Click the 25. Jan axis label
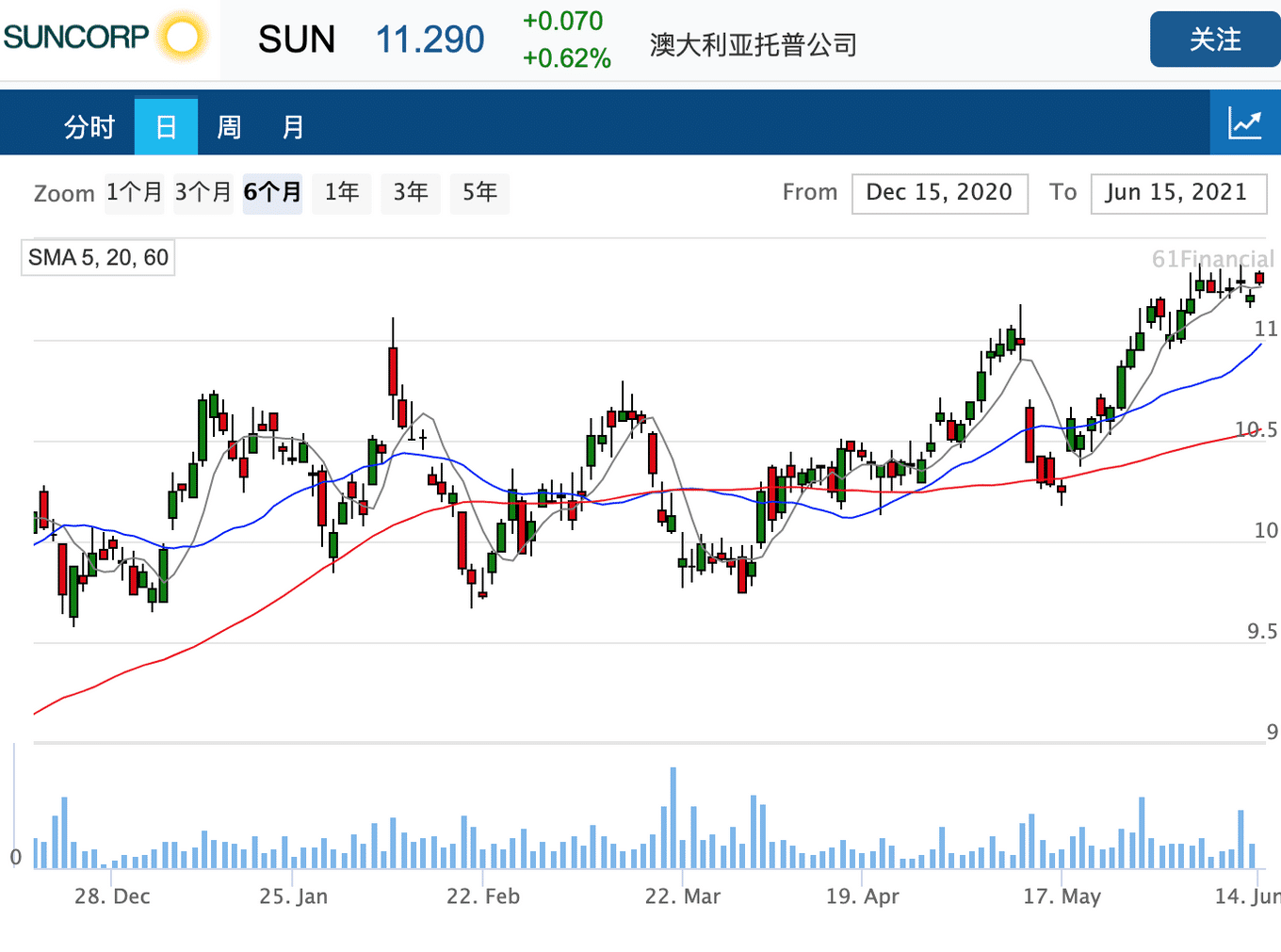 294,896
